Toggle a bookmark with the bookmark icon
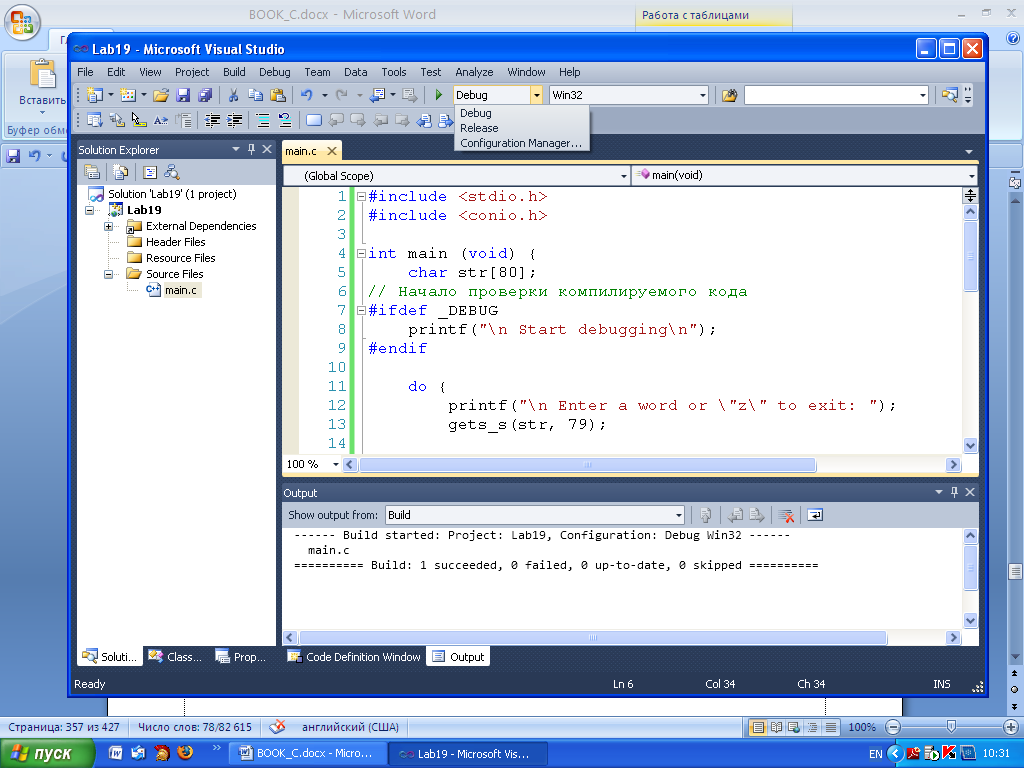 pos(314,120)
